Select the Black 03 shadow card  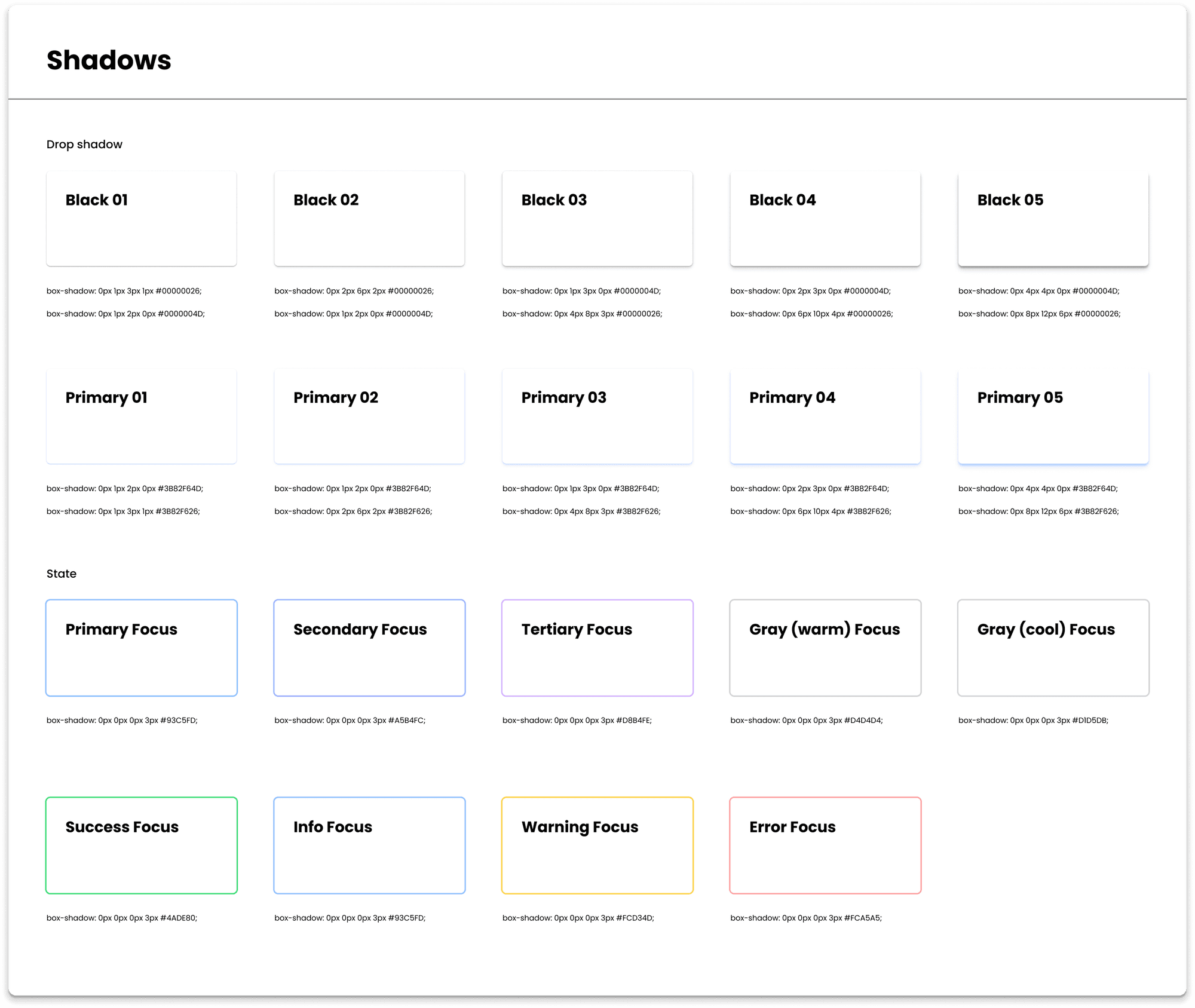point(597,219)
